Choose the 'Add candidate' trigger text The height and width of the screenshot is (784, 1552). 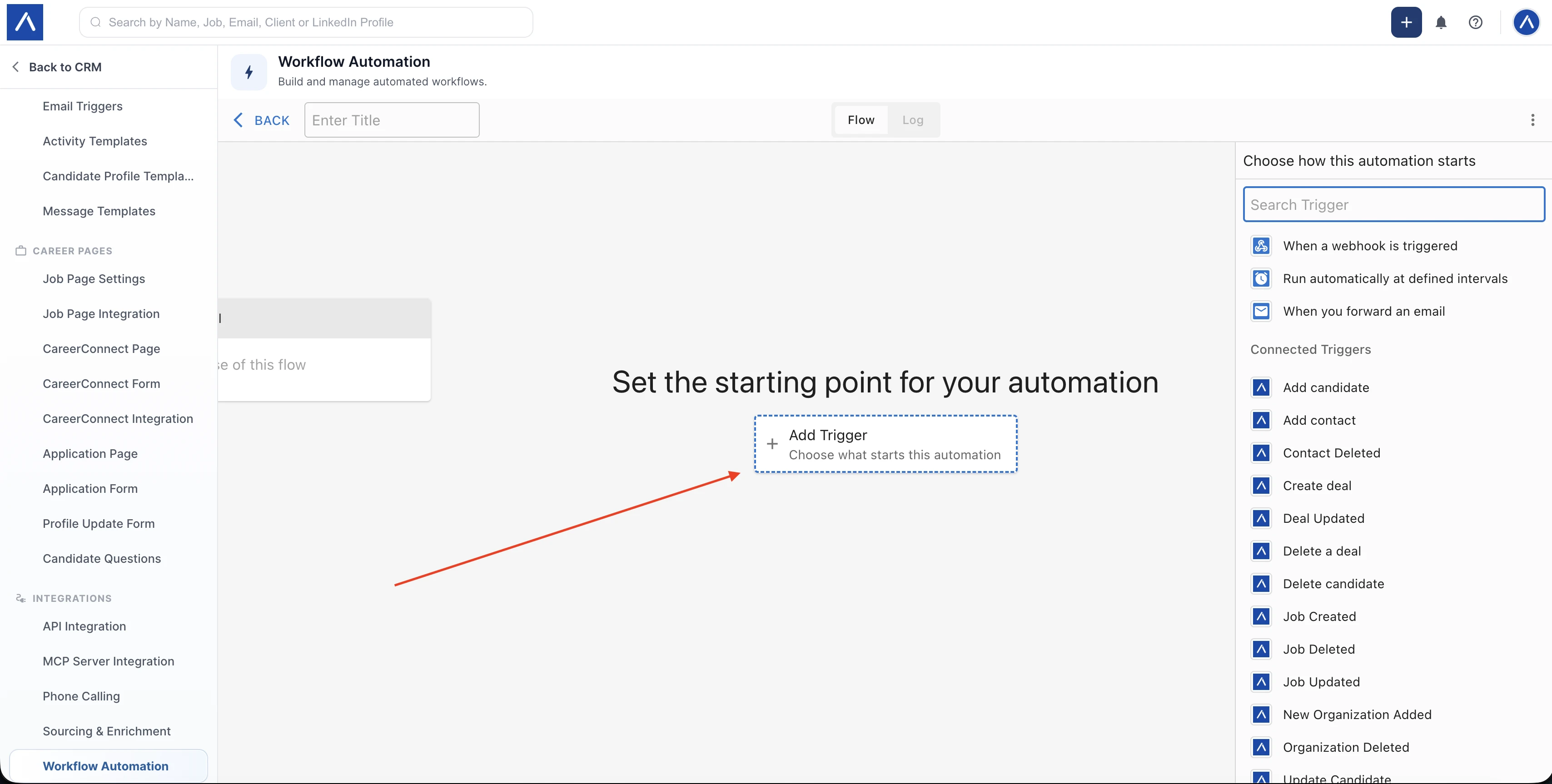pos(1325,387)
